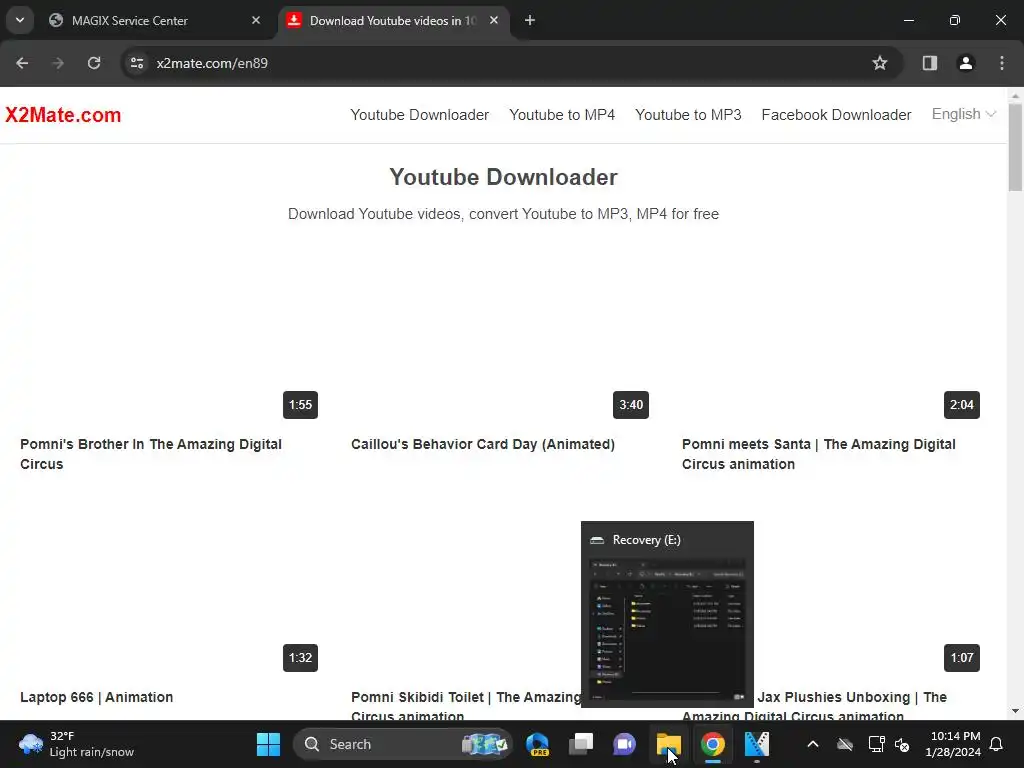The image size is (1024, 768).
Task: Open Youtube Downloader nav link
Action: (x=419, y=115)
